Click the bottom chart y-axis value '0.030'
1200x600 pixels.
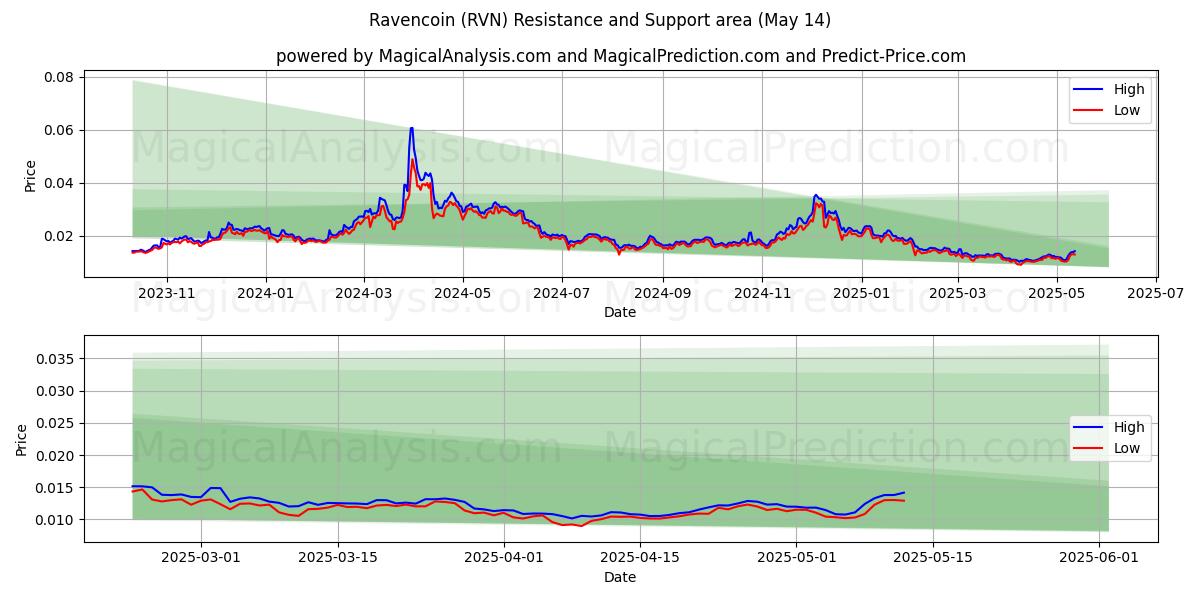[56, 392]
